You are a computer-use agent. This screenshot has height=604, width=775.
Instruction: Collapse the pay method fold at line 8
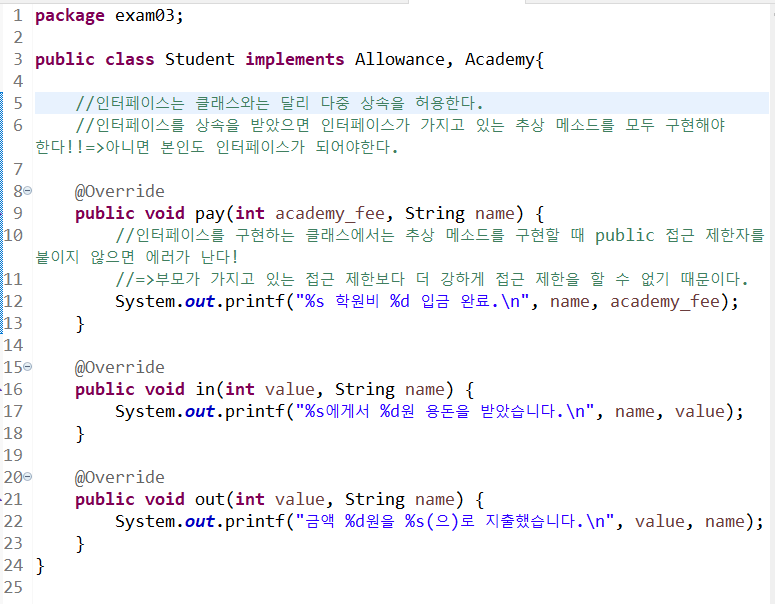pos(28,191)
